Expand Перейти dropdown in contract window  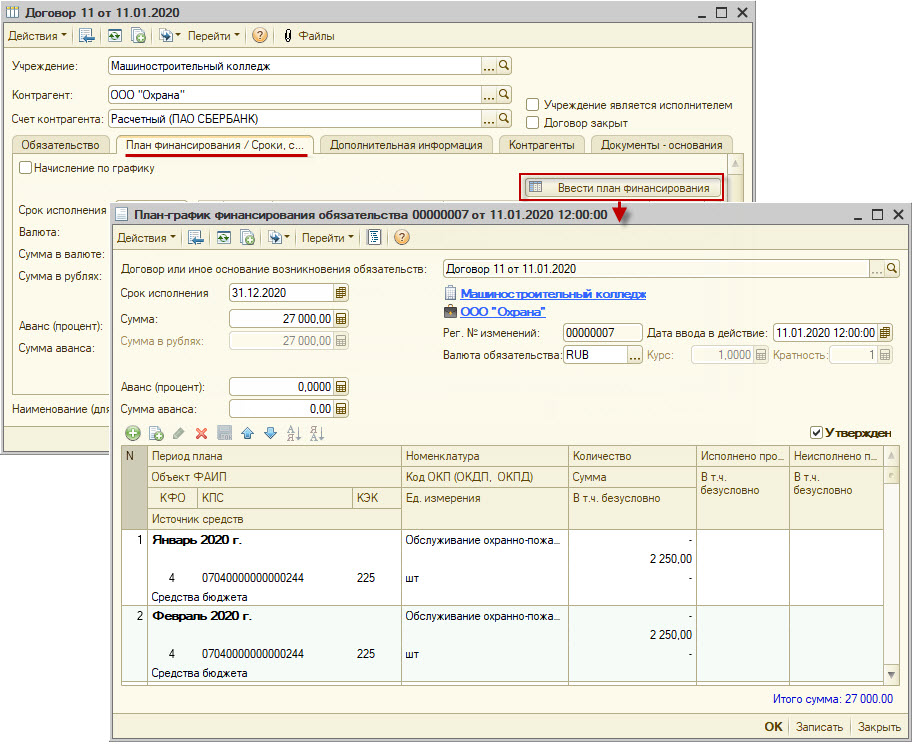click(214, 35)
